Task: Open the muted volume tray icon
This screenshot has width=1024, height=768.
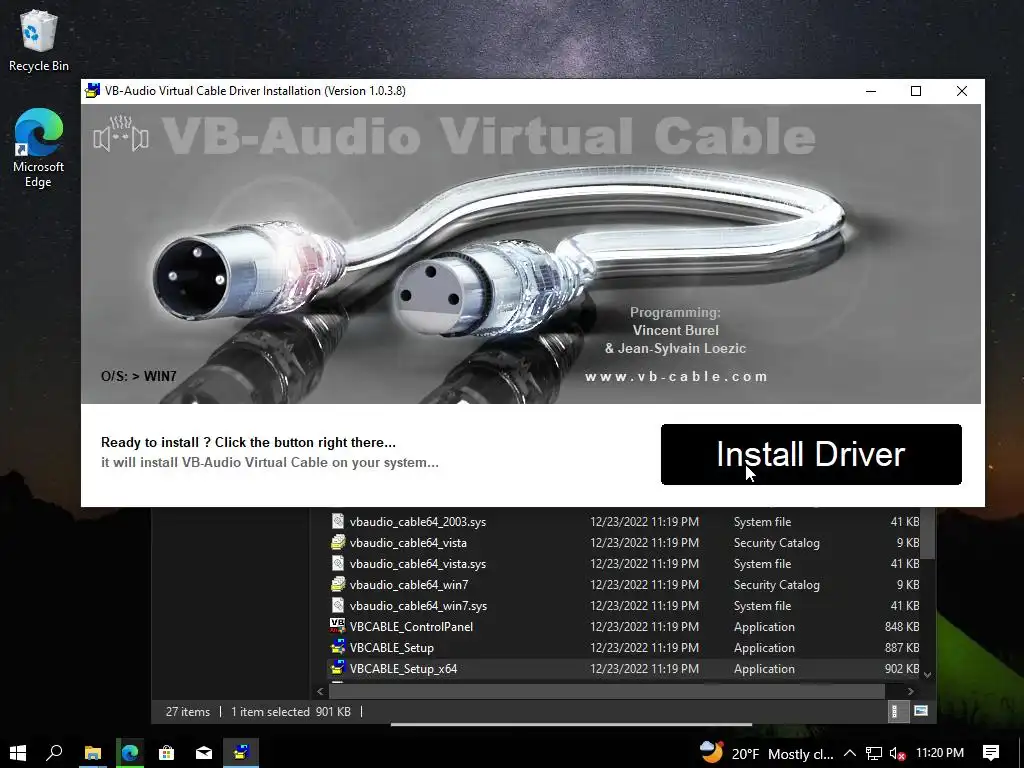Action: click(x=898, y=754)
